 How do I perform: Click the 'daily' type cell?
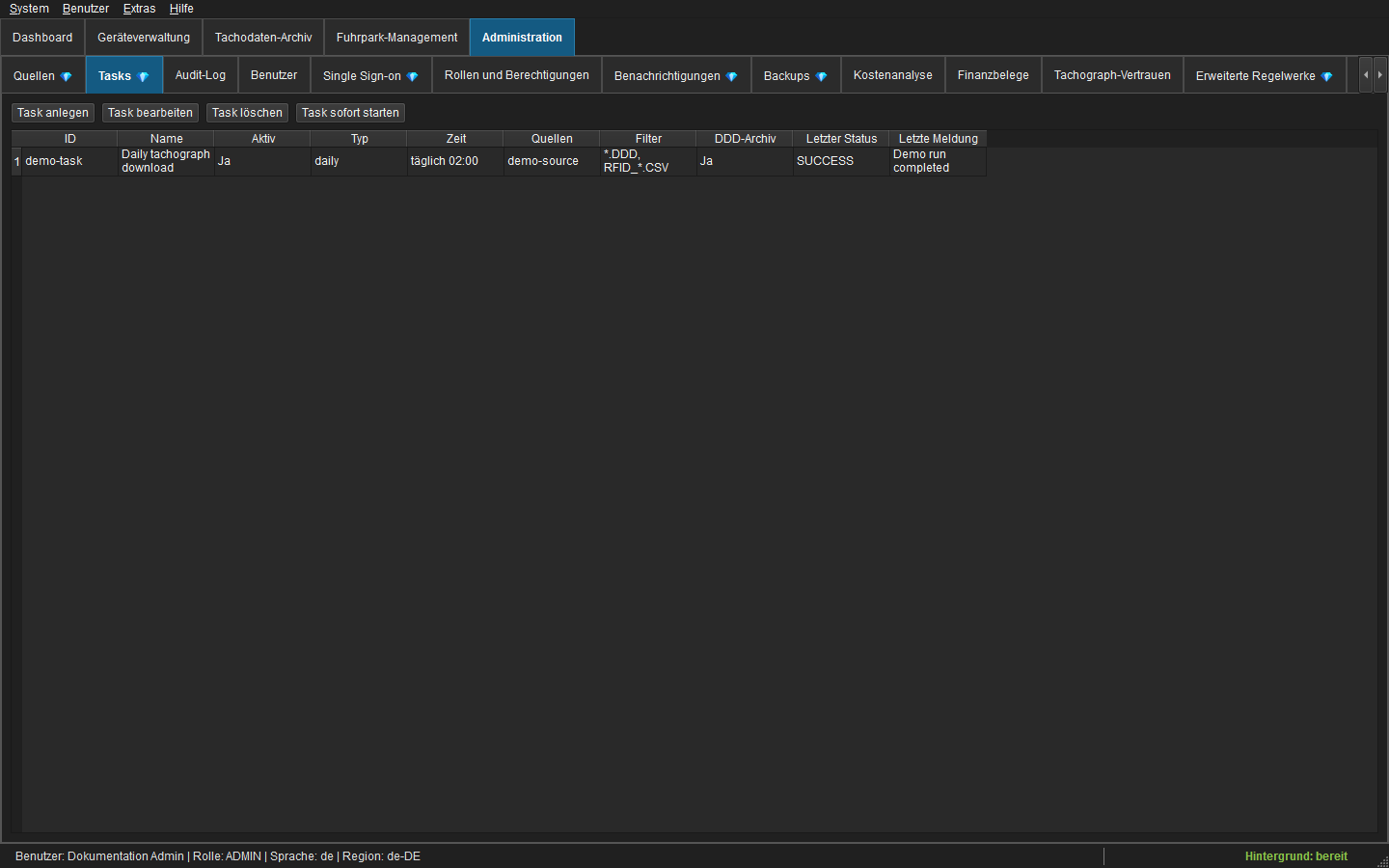tap(359, 161)
